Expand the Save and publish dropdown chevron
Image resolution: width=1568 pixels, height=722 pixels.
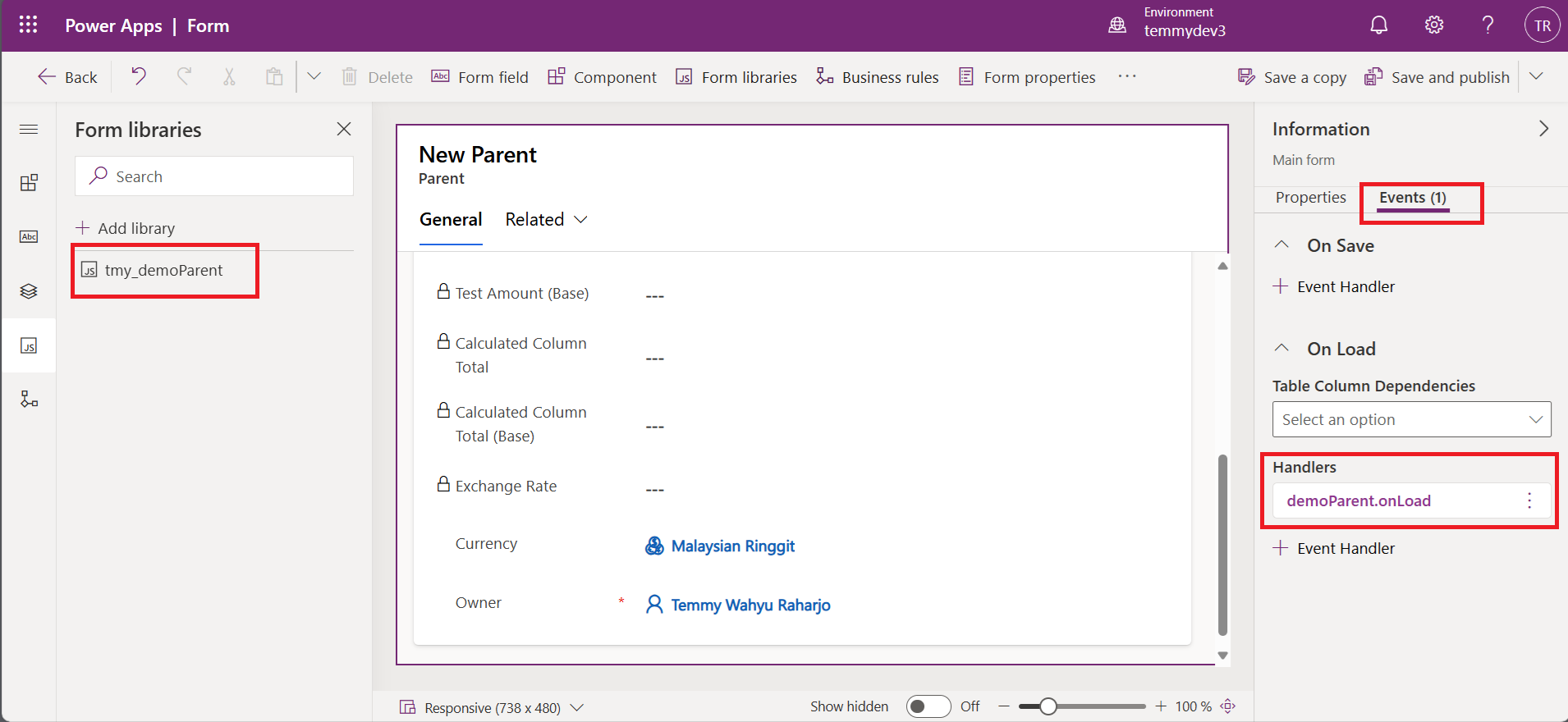tap(1537, 76)
